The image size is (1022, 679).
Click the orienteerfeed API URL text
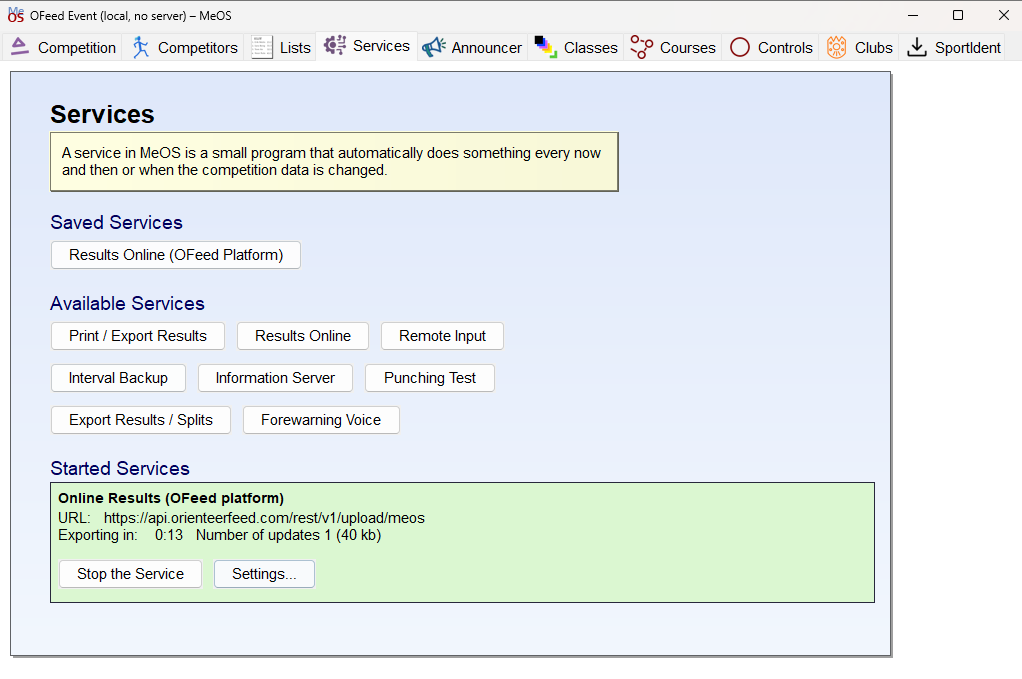(264, 518)
